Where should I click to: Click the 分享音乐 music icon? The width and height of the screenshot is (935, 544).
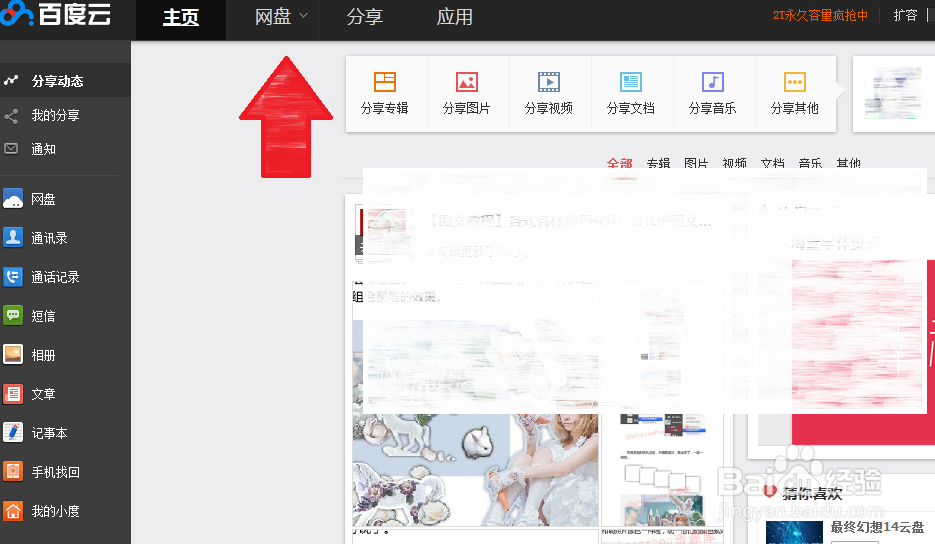[713, 82]
